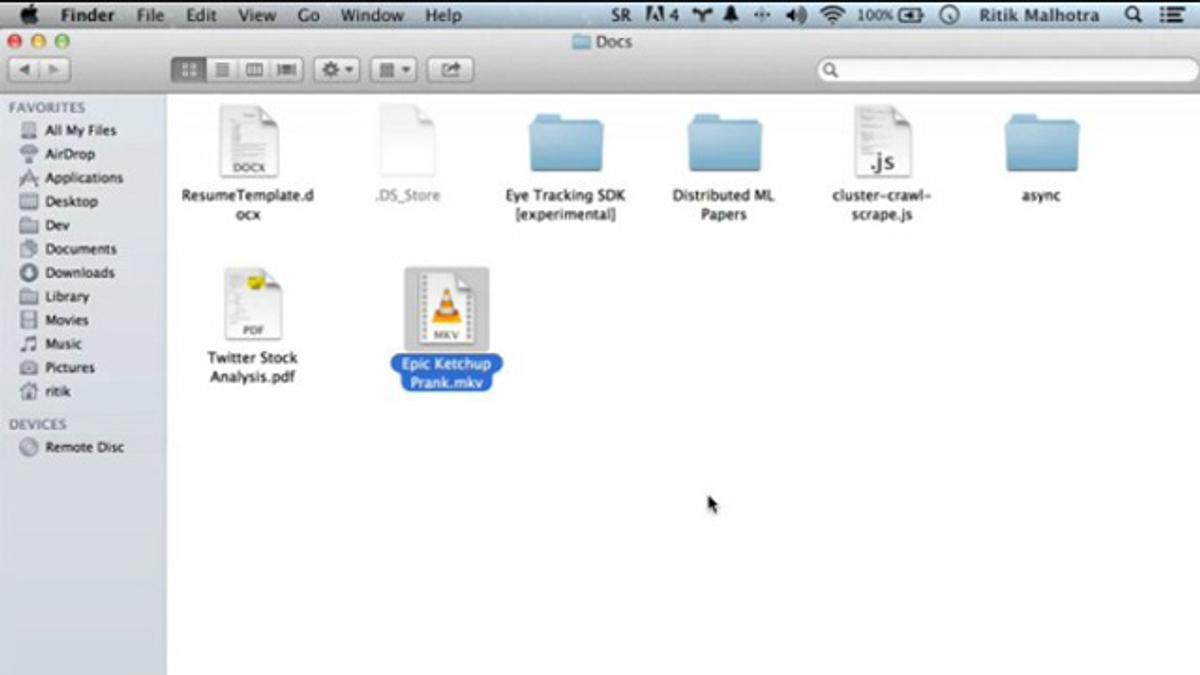Select Epic Ketchup Prank.mkv icon
1200x675 pixels.
click(446, 308)
